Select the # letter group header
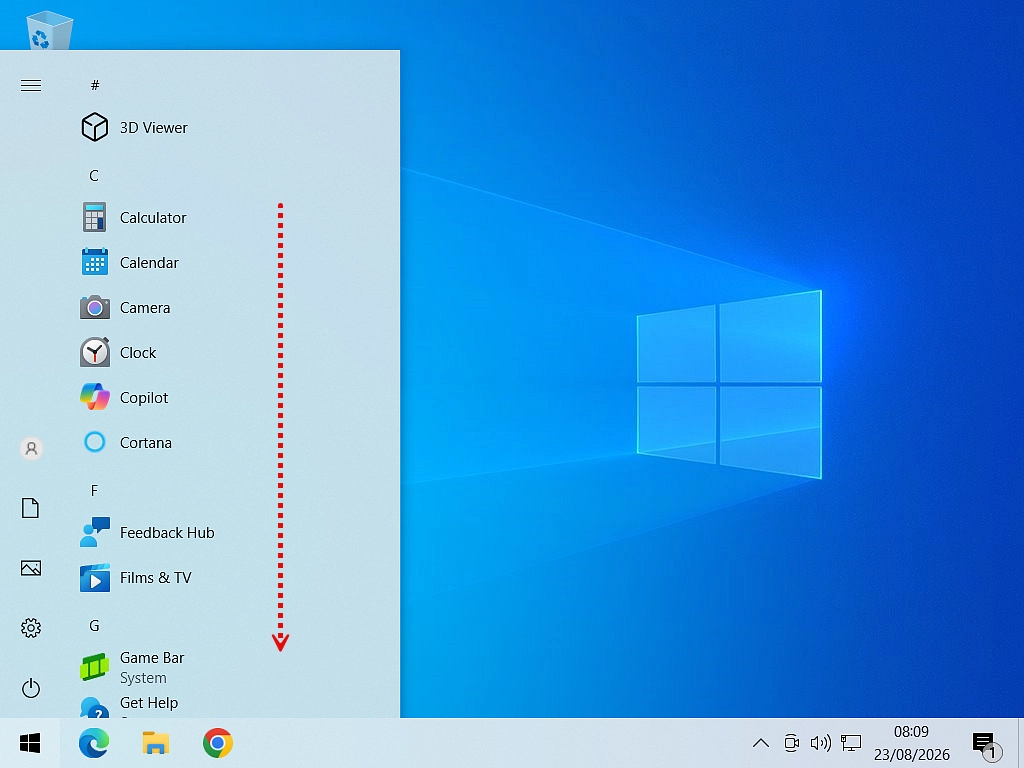Screen dimensions: 1024x768 tap(95, 85)
